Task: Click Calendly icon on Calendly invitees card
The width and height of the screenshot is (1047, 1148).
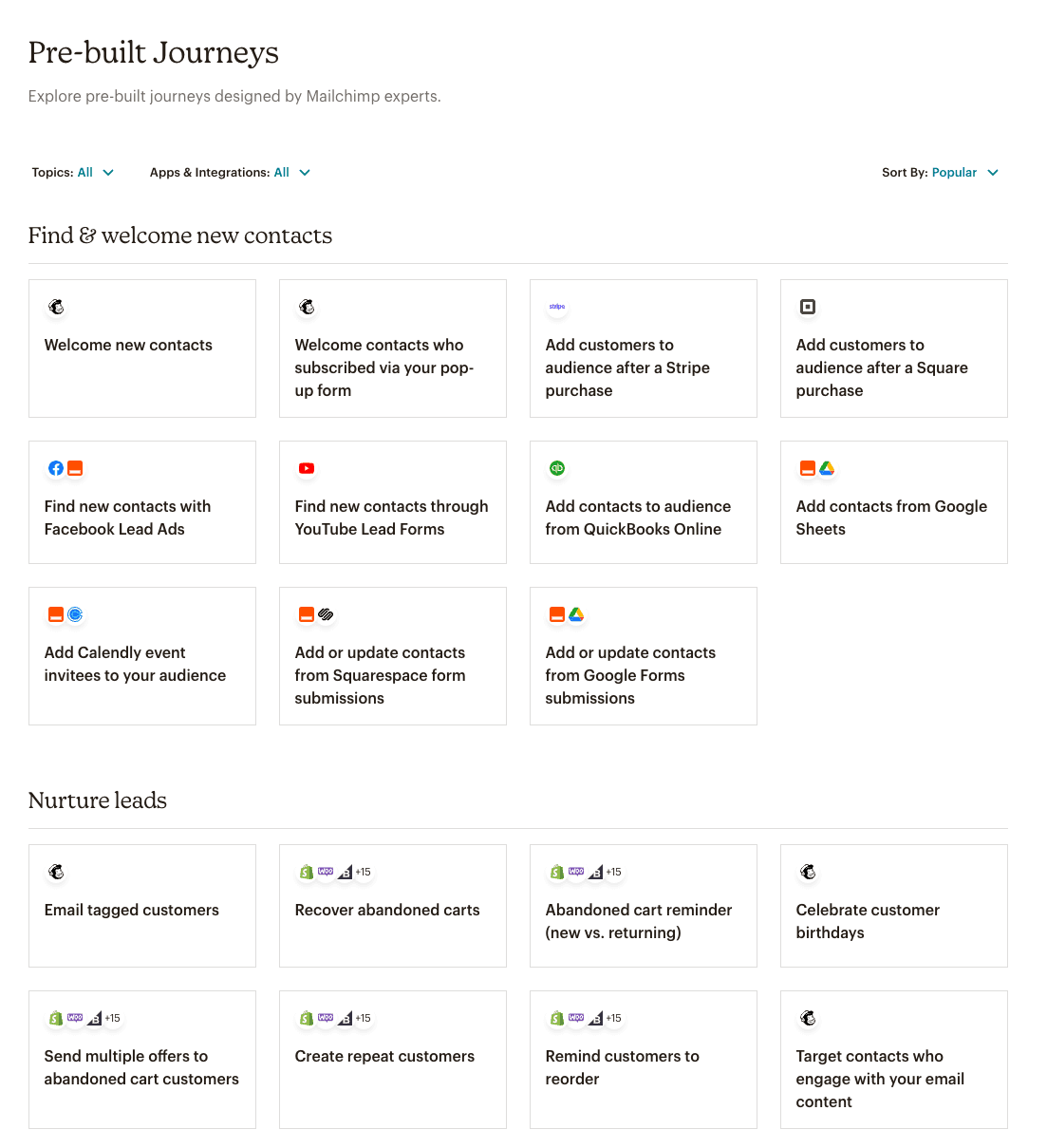Action: 75,614
